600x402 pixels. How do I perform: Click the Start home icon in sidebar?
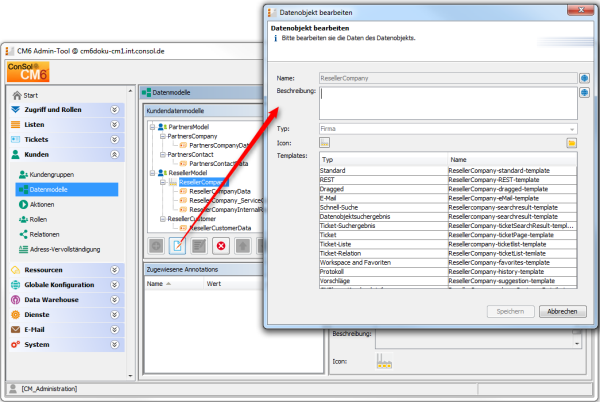(x=16, y=95)
